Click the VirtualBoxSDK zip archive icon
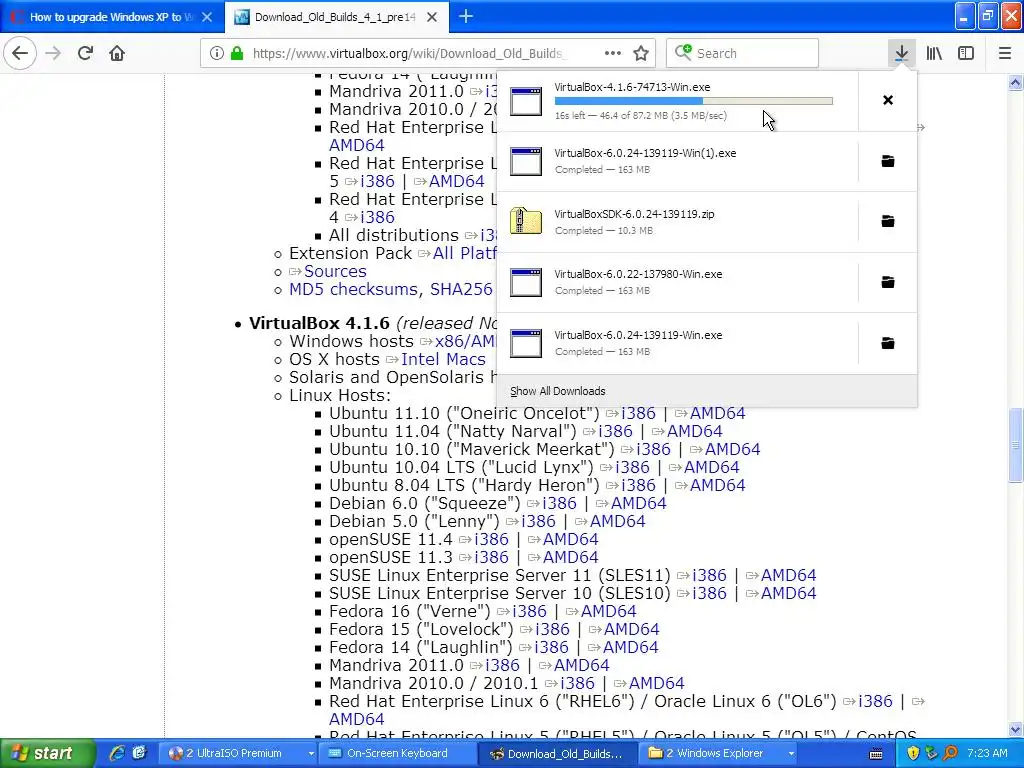Screen dimensions: 1024x768 pyautogui.click(x=526, y=221)
